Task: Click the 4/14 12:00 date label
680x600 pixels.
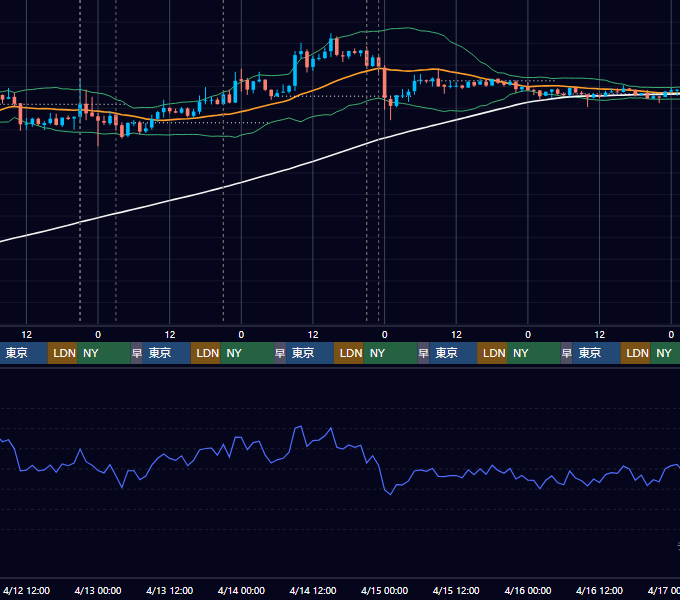Action: tap(313, 590)
